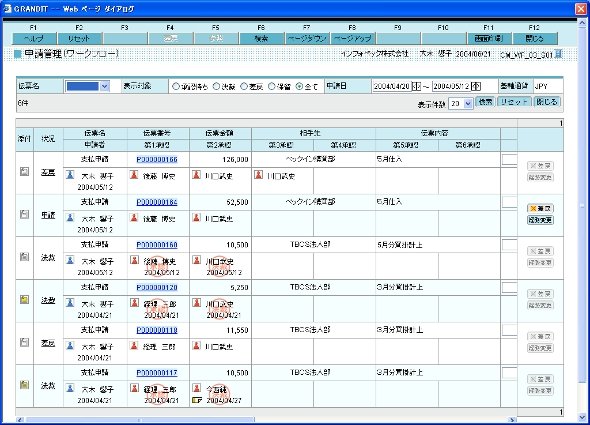Open attachment icon for voucher P000000166
This screenshot has width=590, height=425.
tap(24, 172)
